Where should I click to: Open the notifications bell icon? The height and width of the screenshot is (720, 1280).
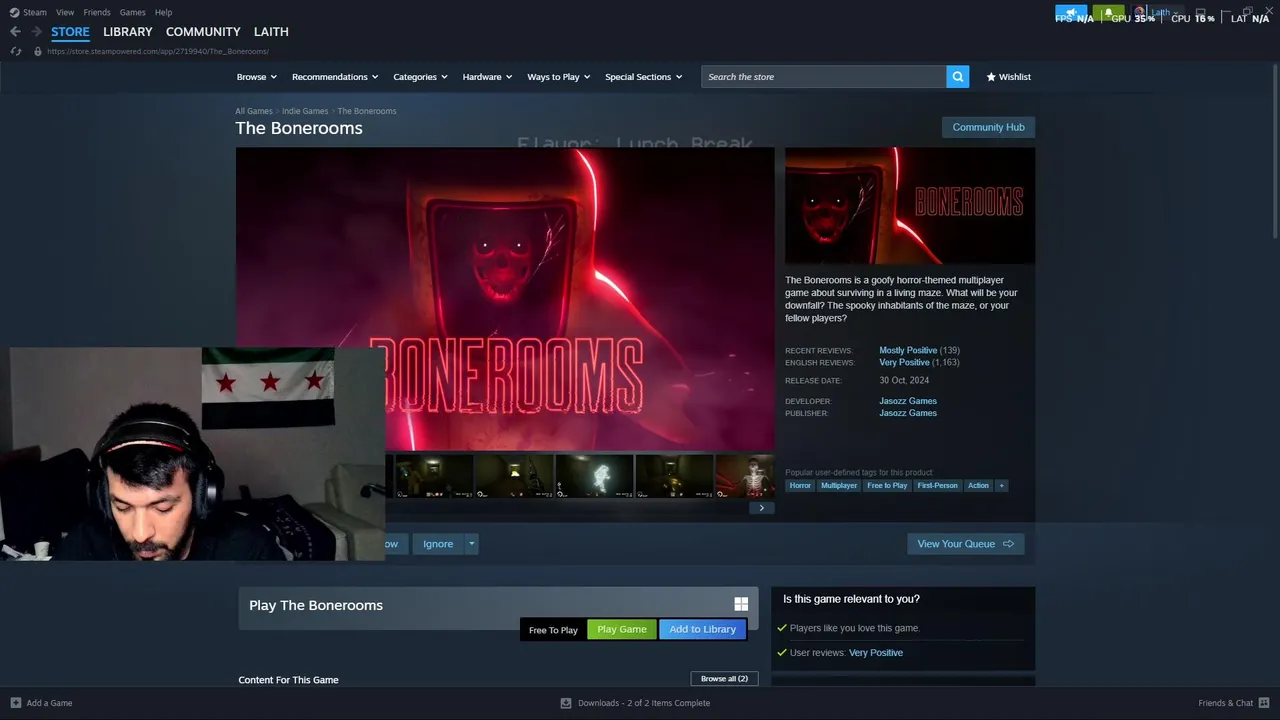point(1108,13)
